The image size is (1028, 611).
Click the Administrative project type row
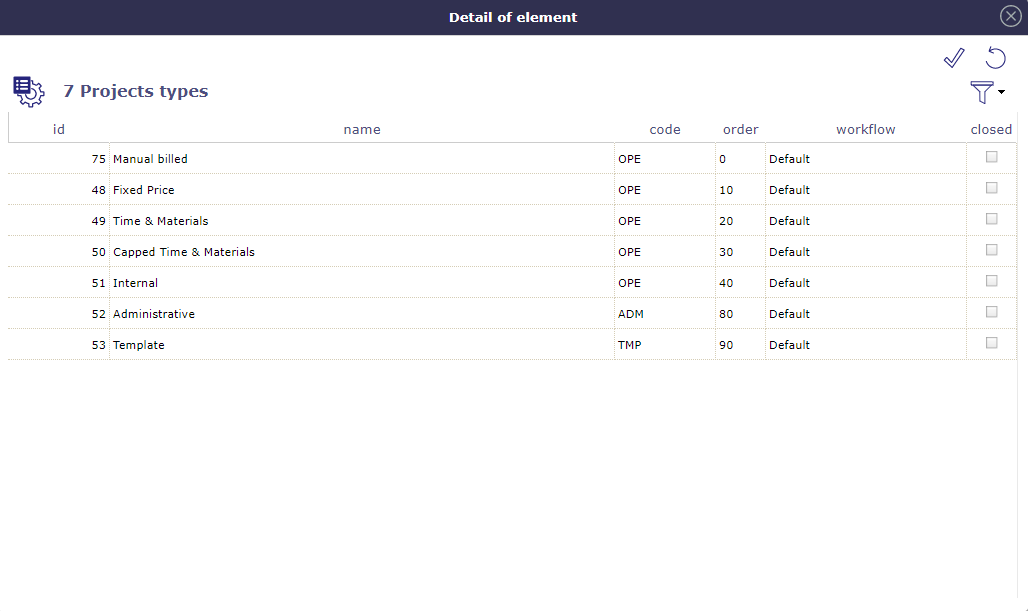coord(154,314)
